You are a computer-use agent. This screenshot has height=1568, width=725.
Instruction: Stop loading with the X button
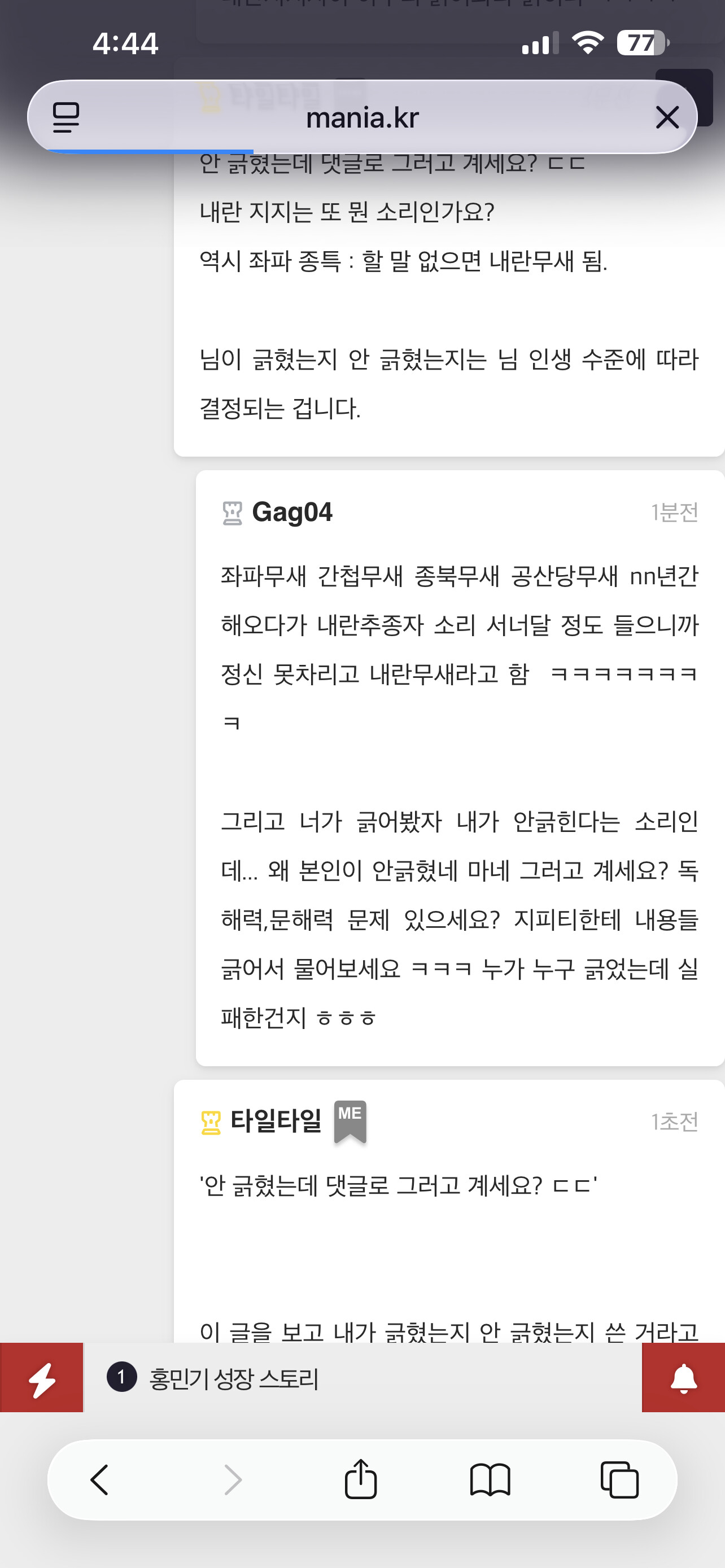[667, 117]
